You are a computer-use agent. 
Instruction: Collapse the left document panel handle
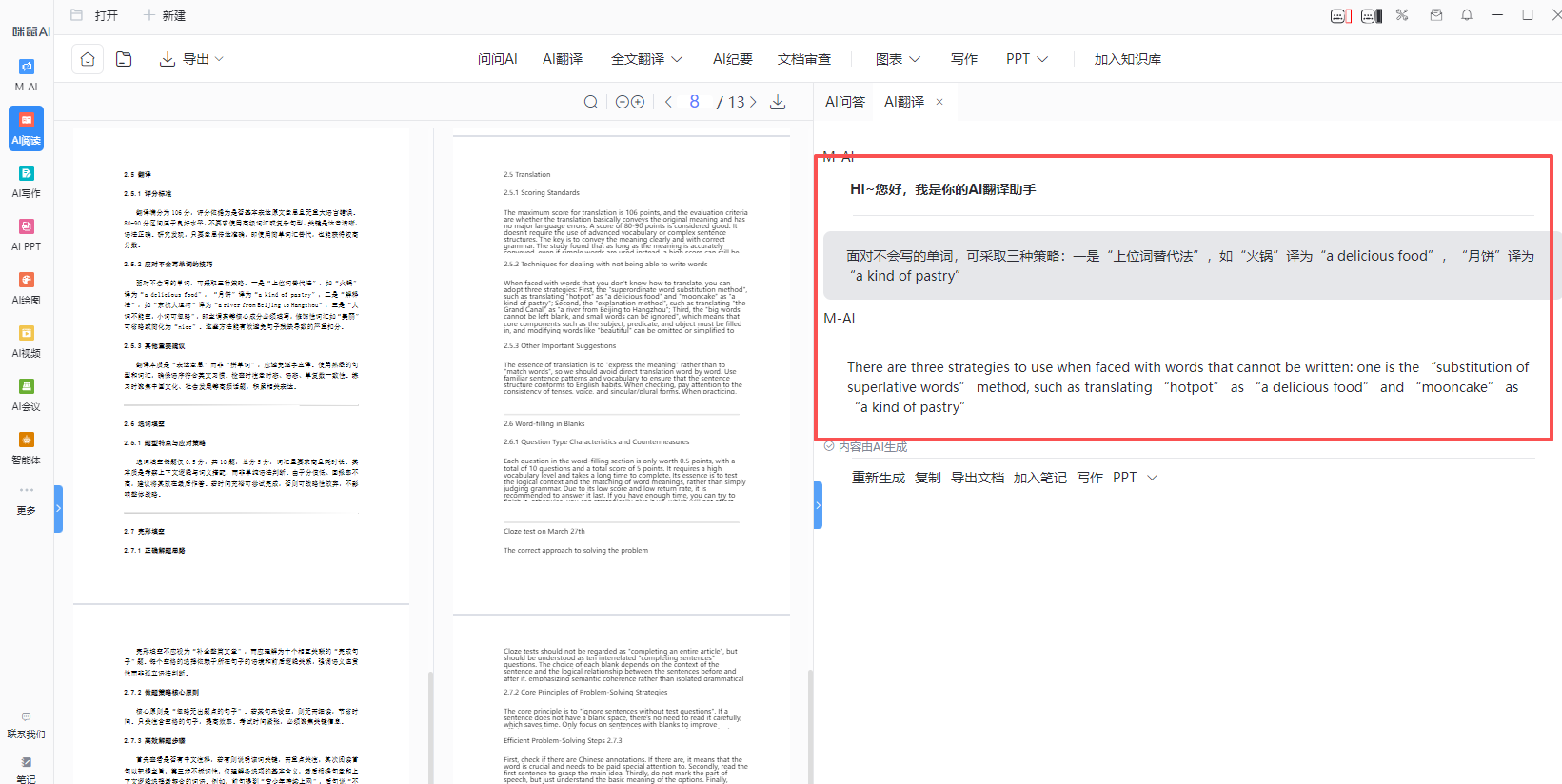tap(58, 509)
